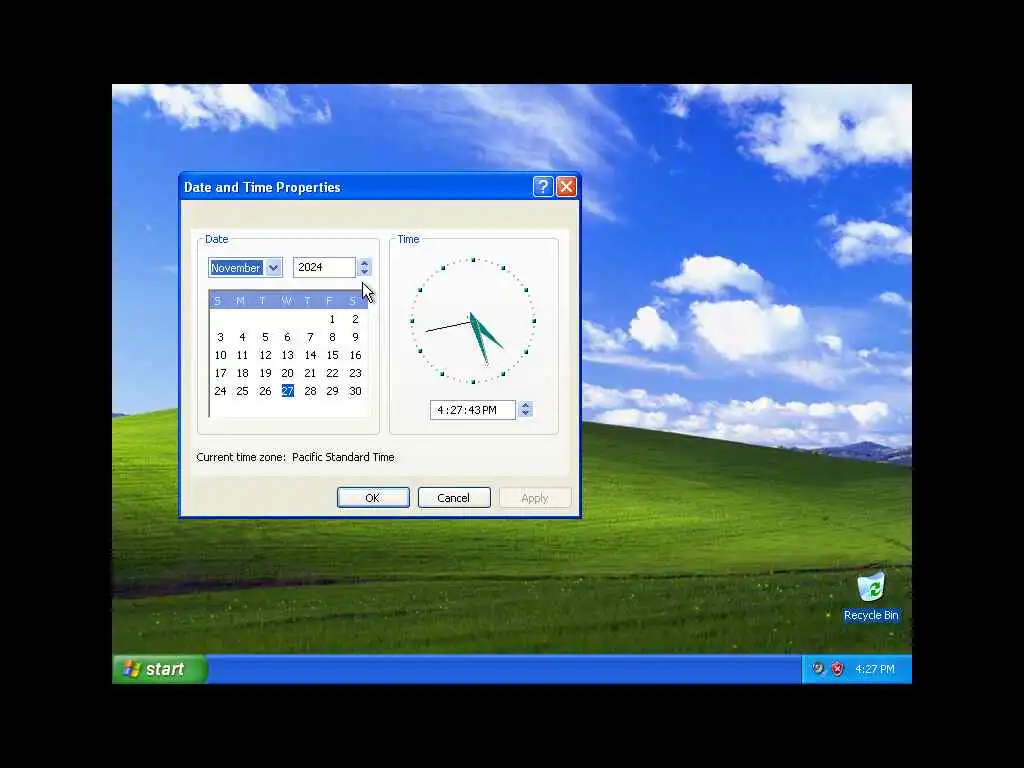Pick day 29 in the calendar
The height and width of the screenshot is (768, 1024).
click(x=332, y=391)
